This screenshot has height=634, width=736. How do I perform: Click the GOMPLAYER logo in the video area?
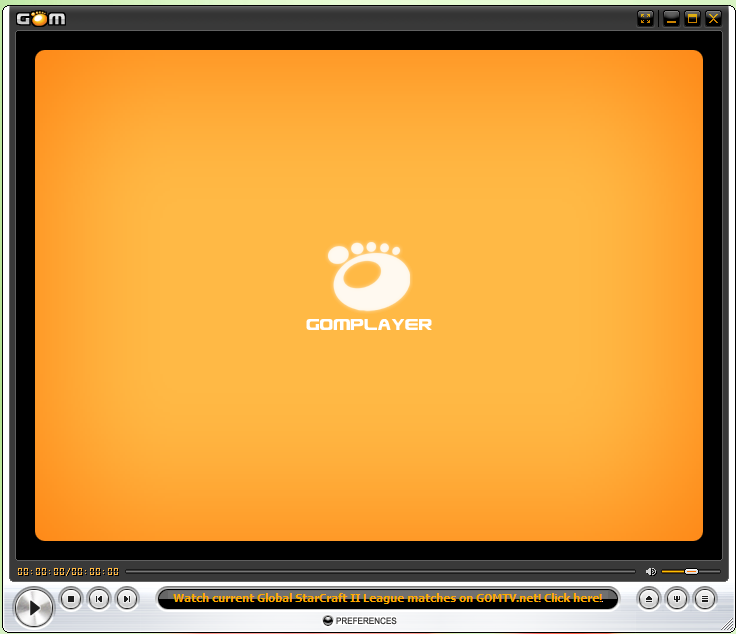click(369, 286)
